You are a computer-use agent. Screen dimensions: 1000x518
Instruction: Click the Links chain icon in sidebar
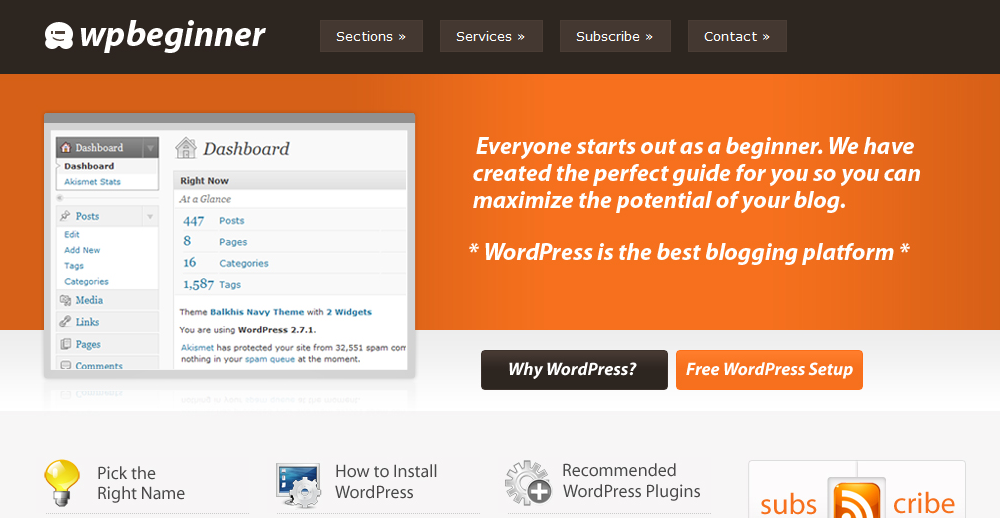65,322
